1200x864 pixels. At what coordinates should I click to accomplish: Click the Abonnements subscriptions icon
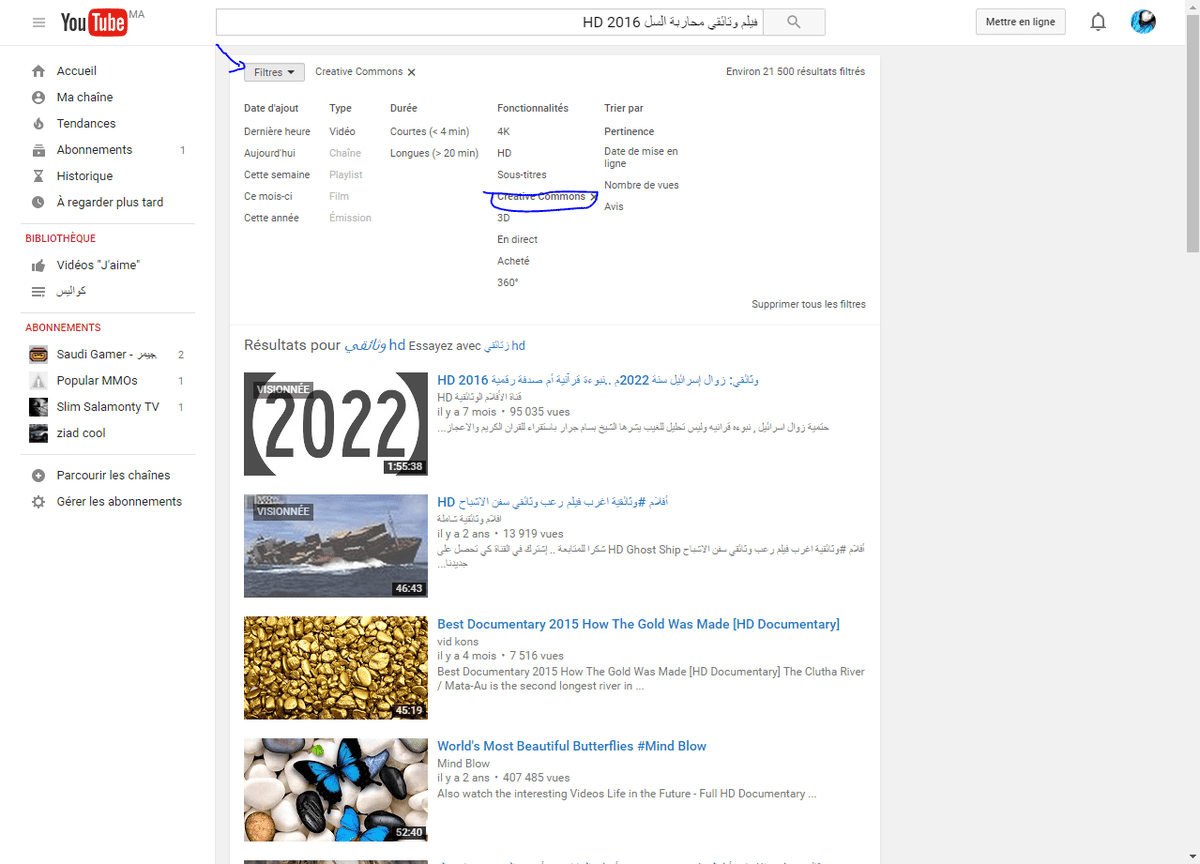pyautogui.click(x=38, y=150)
